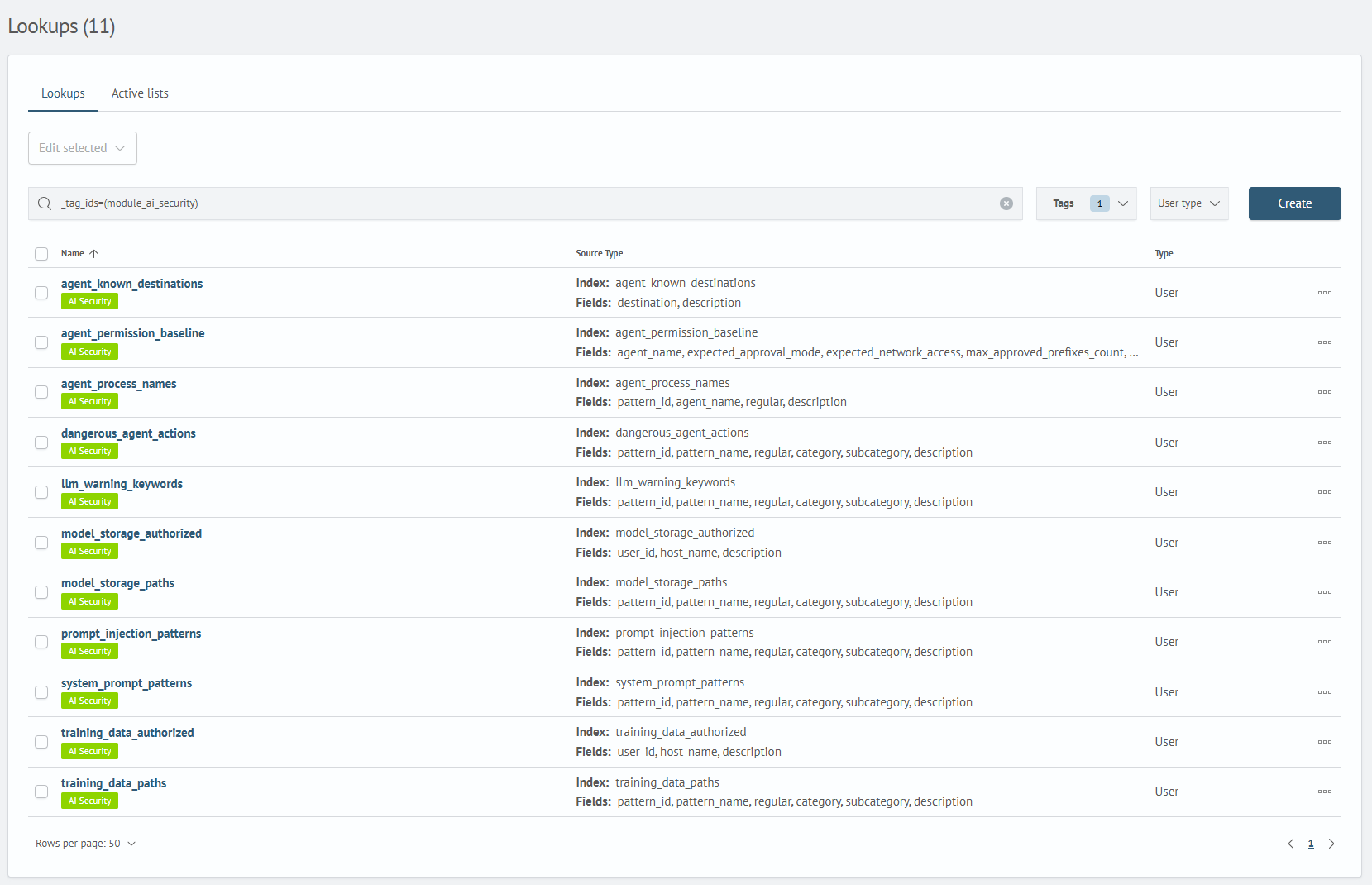Click the search magnifier icon
This screenshot has width=1372, height=885.
point(45,203)
